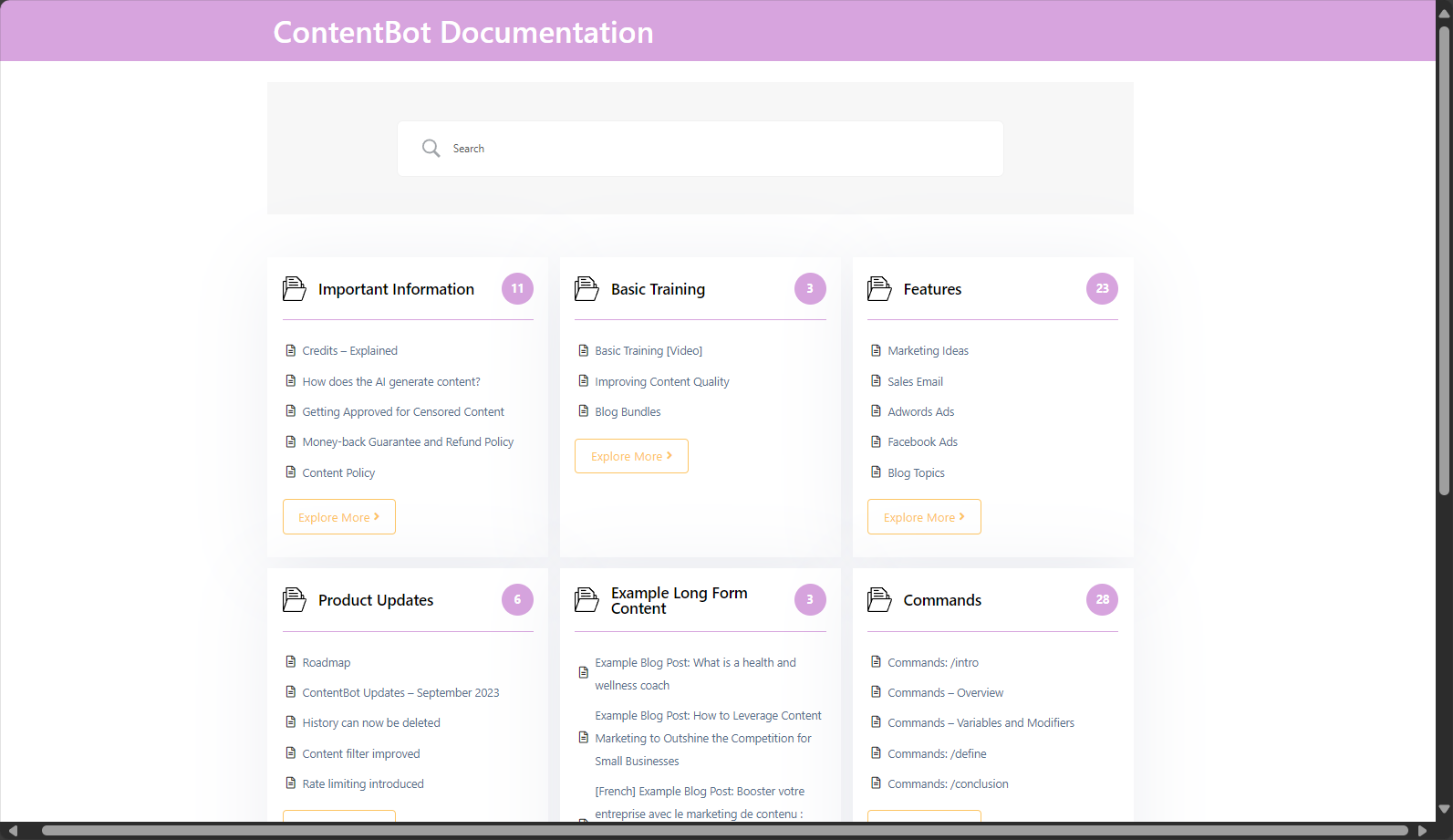Open Marketing Ideas article
Screen dimensions: 1453x840
coord(928,351)
